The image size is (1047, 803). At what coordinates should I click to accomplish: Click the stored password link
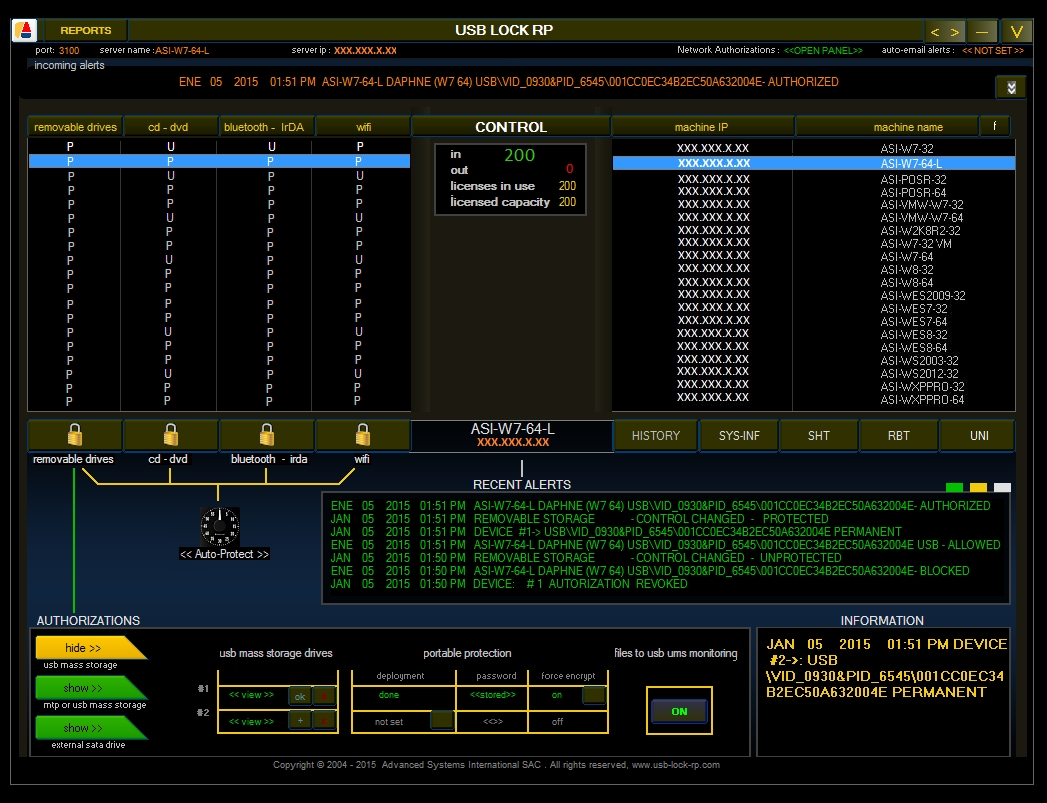(x=493, y=695)
